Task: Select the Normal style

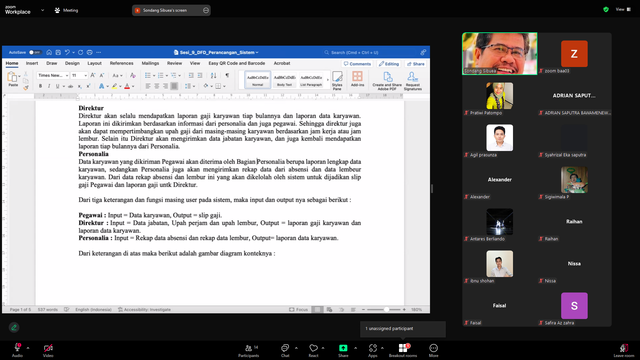Action: [258, 80]
